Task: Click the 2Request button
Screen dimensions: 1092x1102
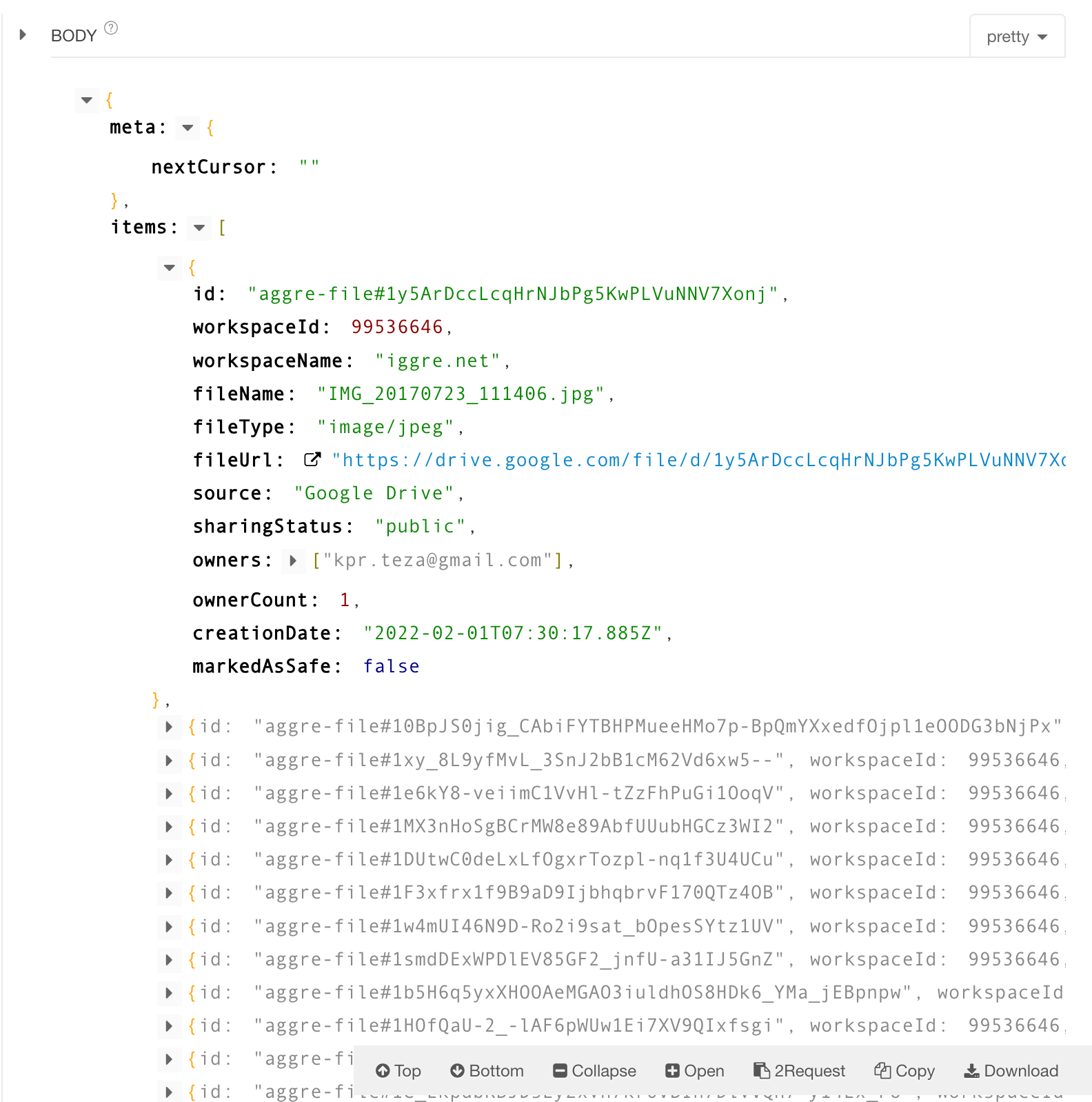Action: point(800,1071)
